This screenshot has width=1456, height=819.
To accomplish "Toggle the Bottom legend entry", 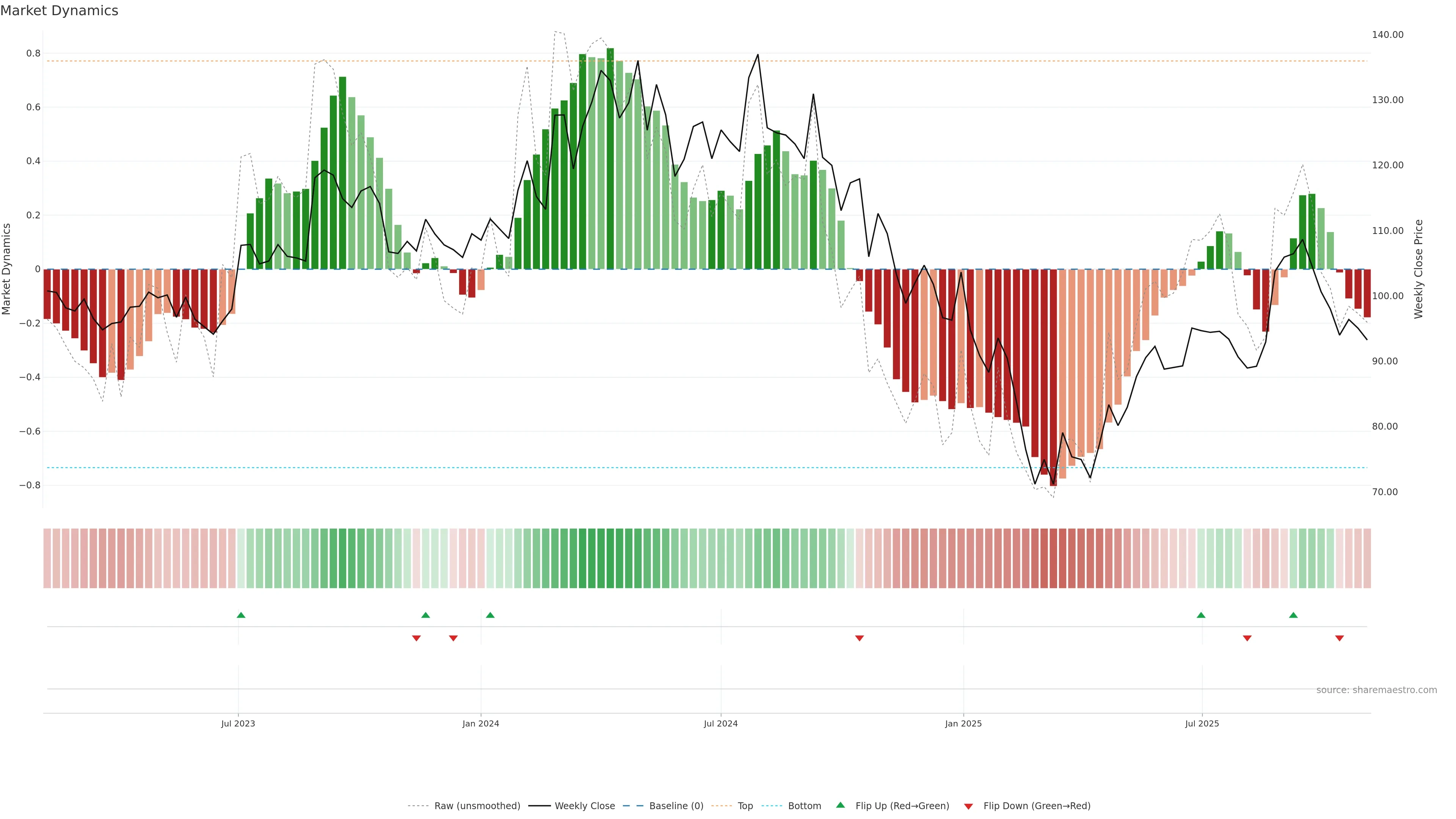I will coord(804,806).
